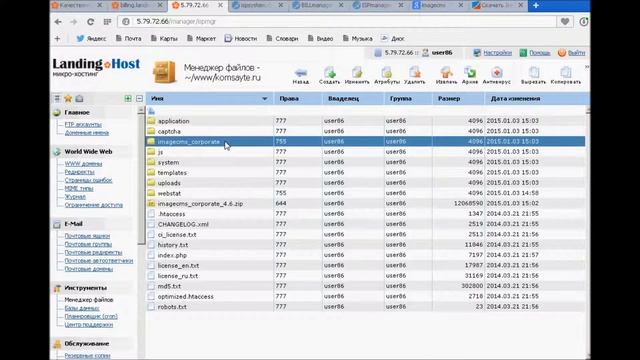This screenshot has width=640, height=360.
Task: Open the Диск bookmark
Action: (393, 39)
